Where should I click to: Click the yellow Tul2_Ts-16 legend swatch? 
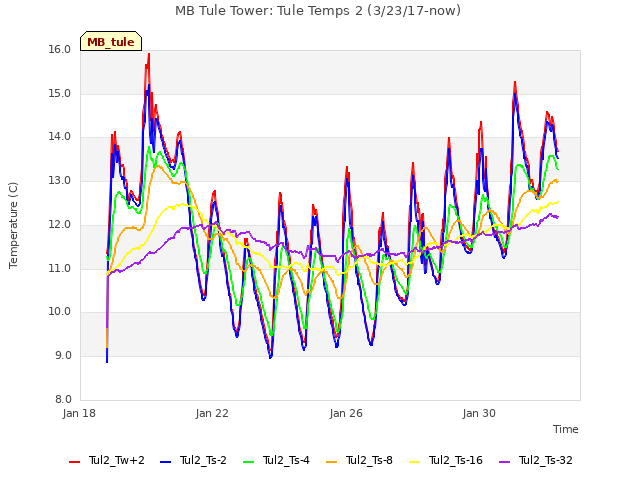(414, 462)
